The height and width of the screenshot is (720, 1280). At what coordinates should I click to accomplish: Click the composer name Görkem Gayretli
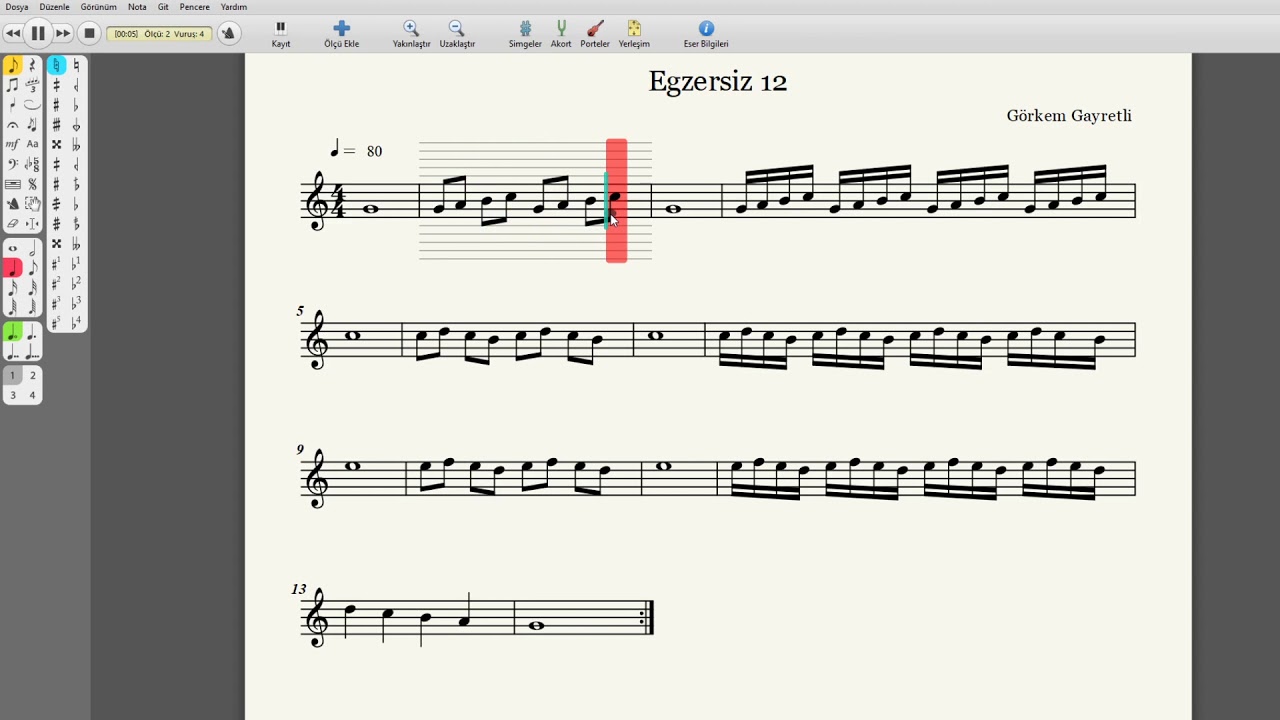[1069, 116]
